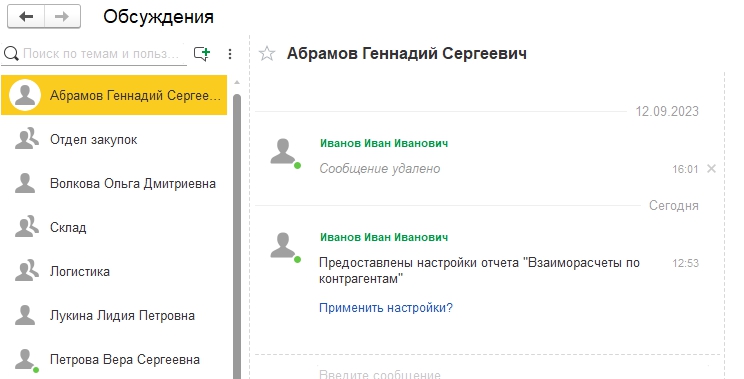
Task: Click the Сегодня date separator
Action: [674, 205]
